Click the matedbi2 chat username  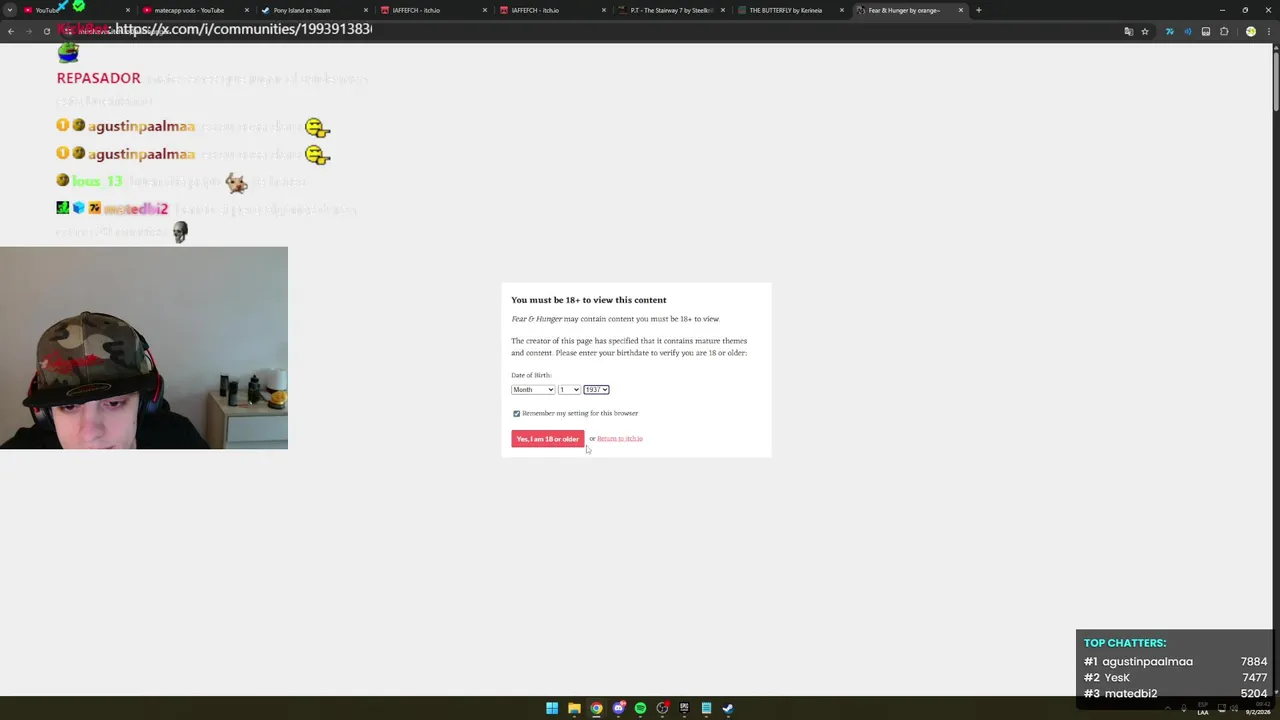click(x=136, y=209)
